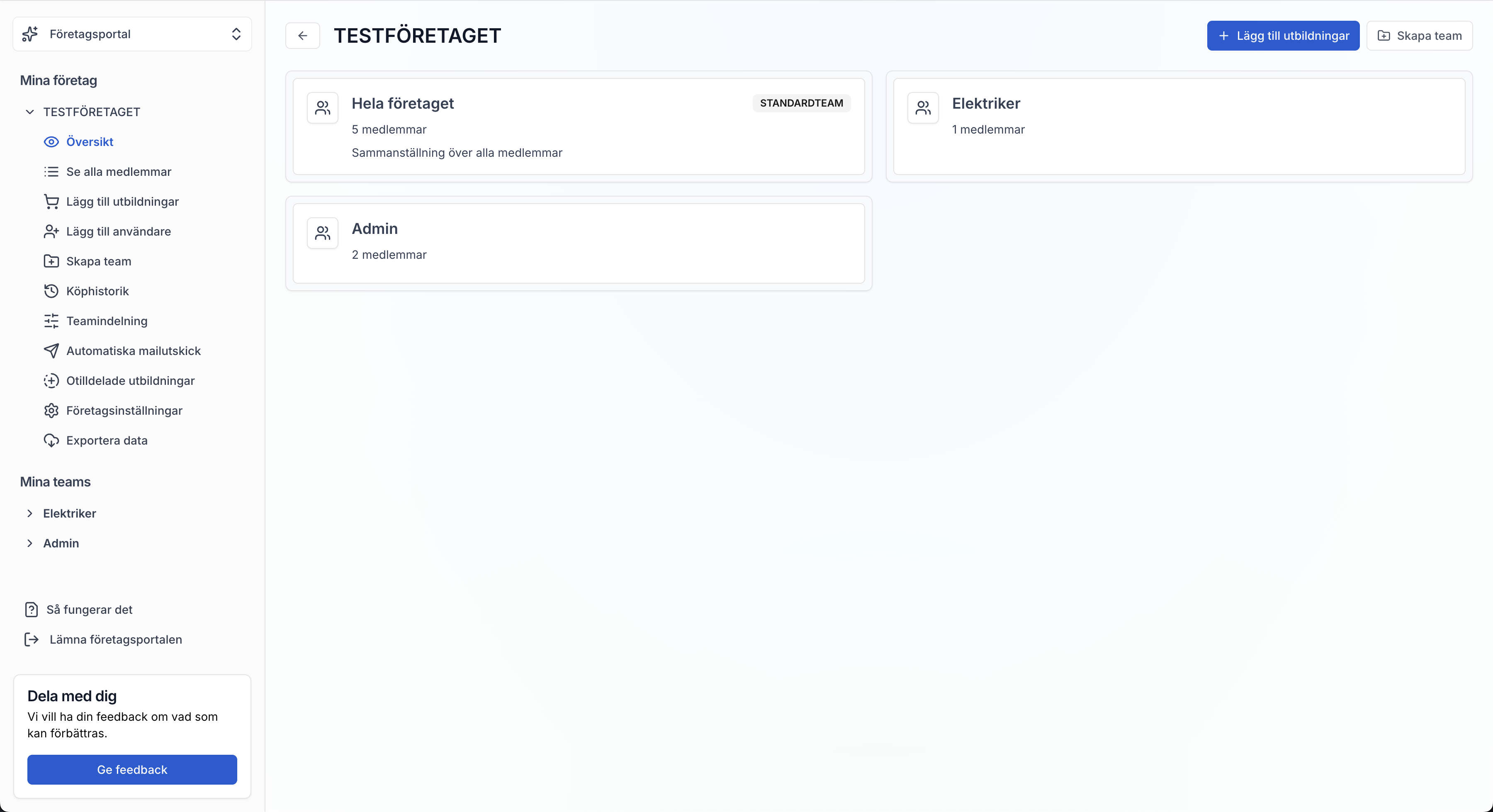Screen dimensions: 1493x812
Task: Click the Företagsinställningar gear icon
Action: click(x=51, y=411)
